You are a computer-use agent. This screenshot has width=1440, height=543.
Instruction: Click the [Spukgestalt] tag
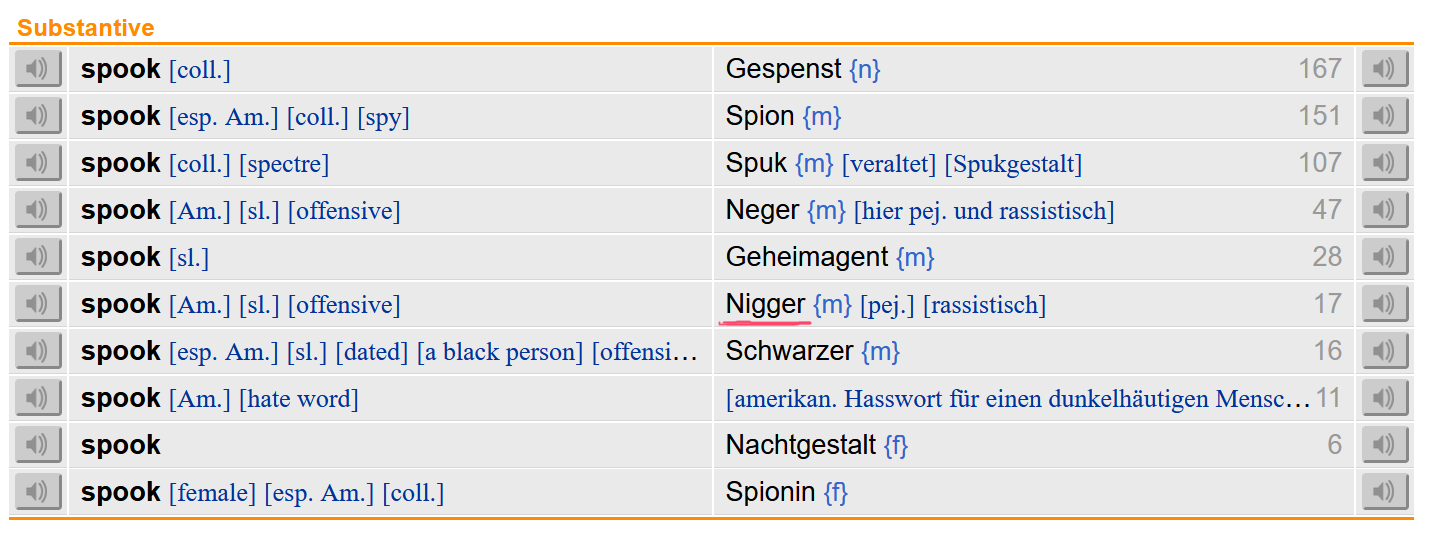coord(1013,164)
